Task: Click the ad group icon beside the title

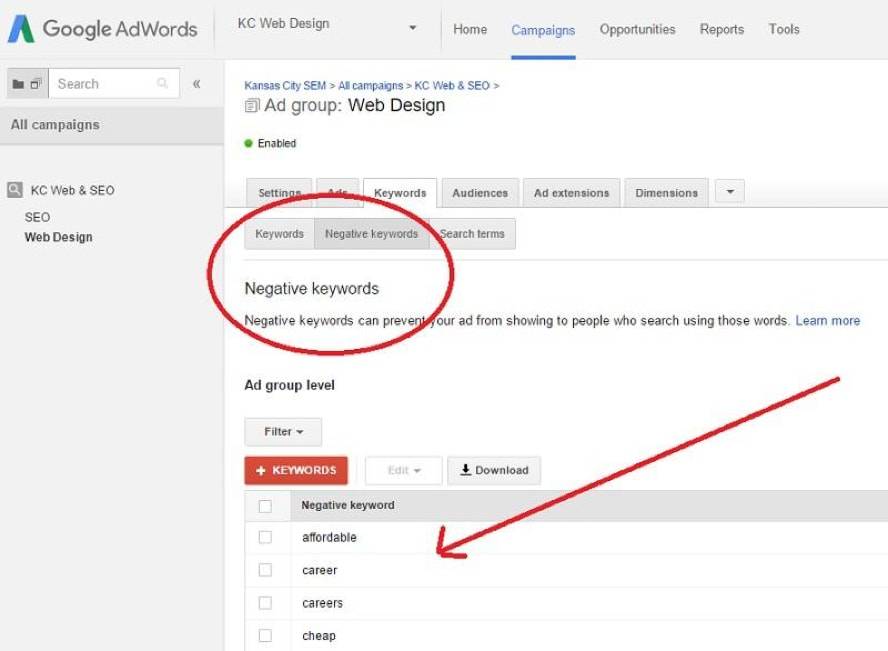Action: point(252,105)
